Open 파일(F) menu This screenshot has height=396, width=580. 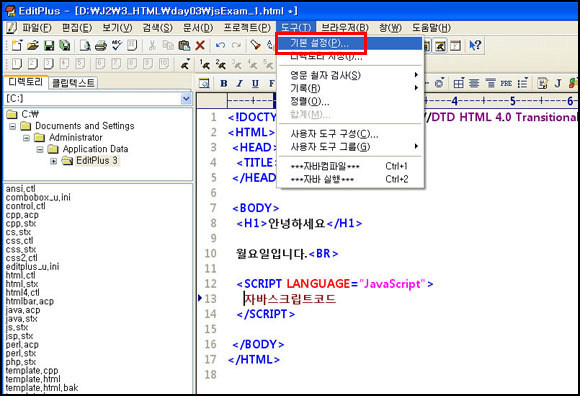point(36,28)
